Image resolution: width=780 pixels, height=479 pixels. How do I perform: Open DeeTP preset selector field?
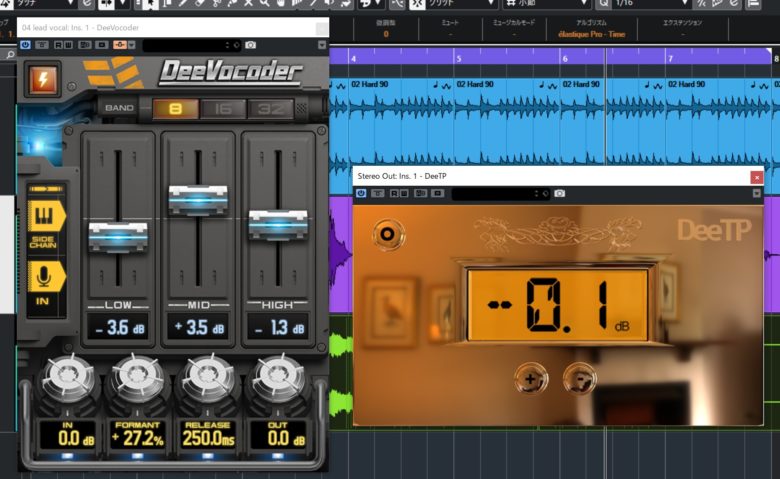500,193
